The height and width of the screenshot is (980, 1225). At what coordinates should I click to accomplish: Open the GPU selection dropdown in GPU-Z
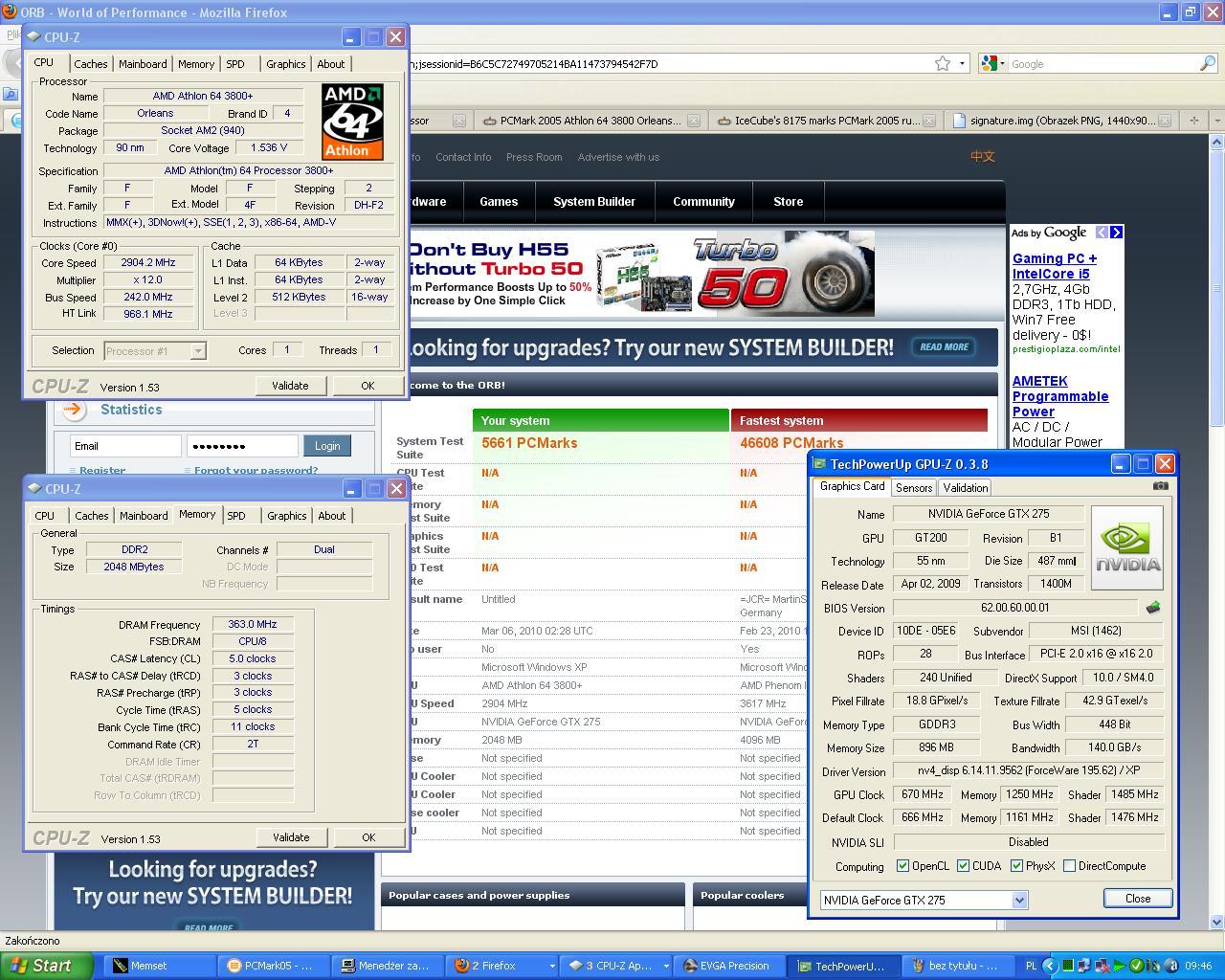1019,900
